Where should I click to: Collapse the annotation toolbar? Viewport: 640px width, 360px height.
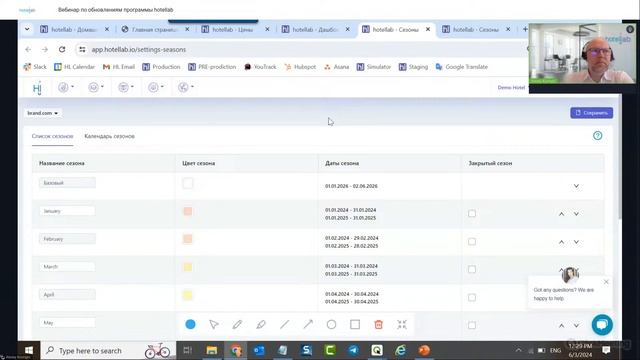click(402, 324)
